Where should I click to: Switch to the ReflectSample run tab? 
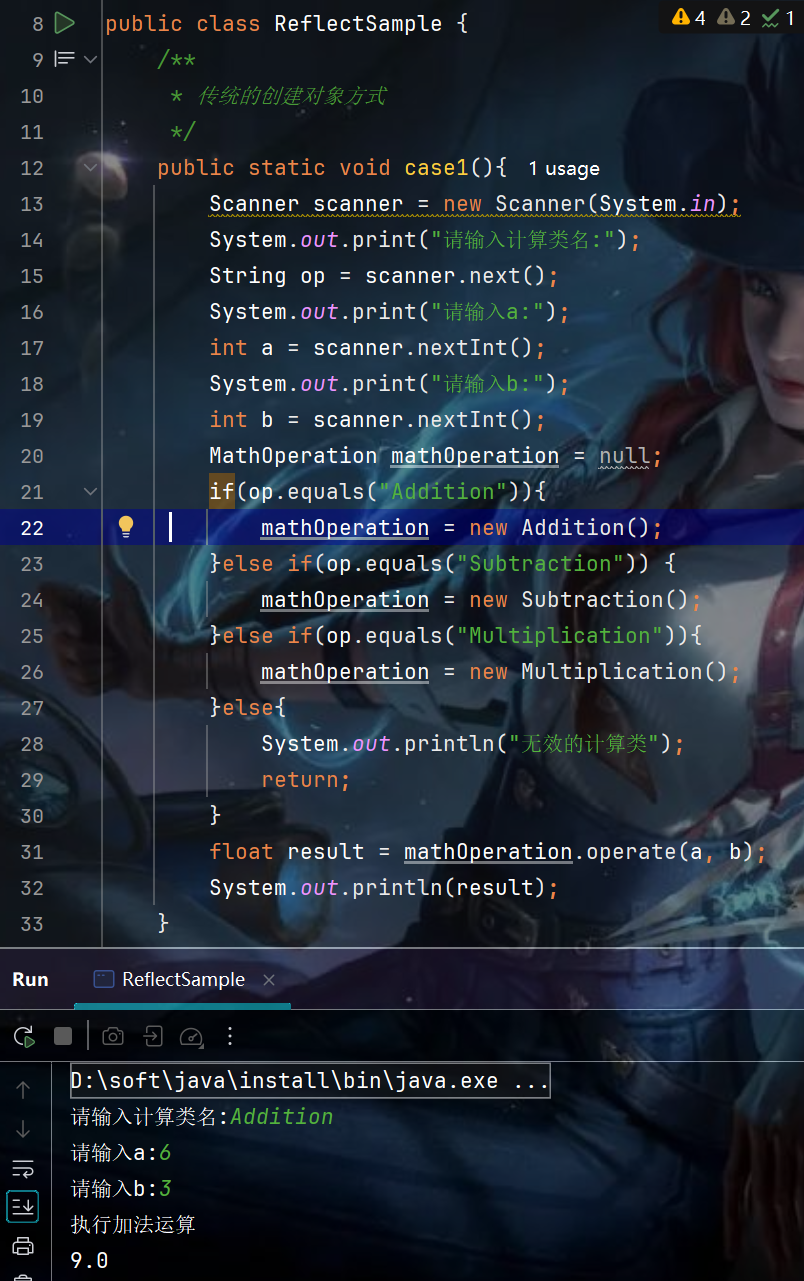click(x=182, y=980)
